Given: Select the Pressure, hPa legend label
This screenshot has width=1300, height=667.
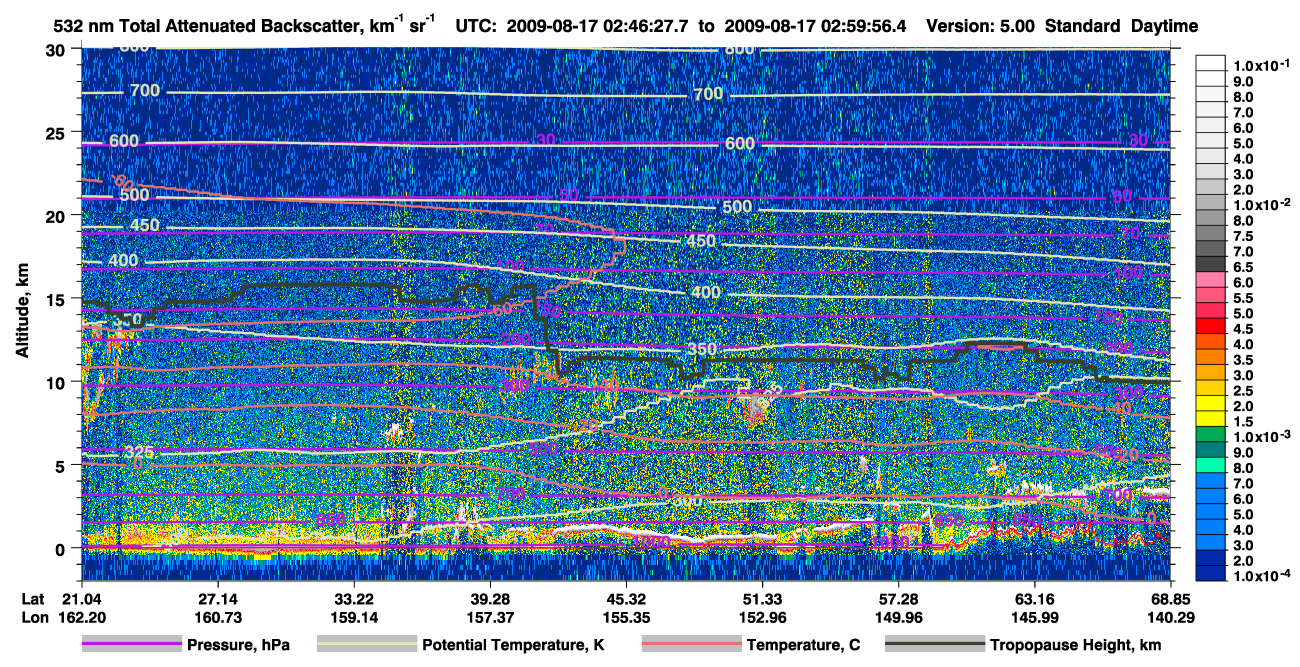Looking at the screenshot, I should (239, 645).
